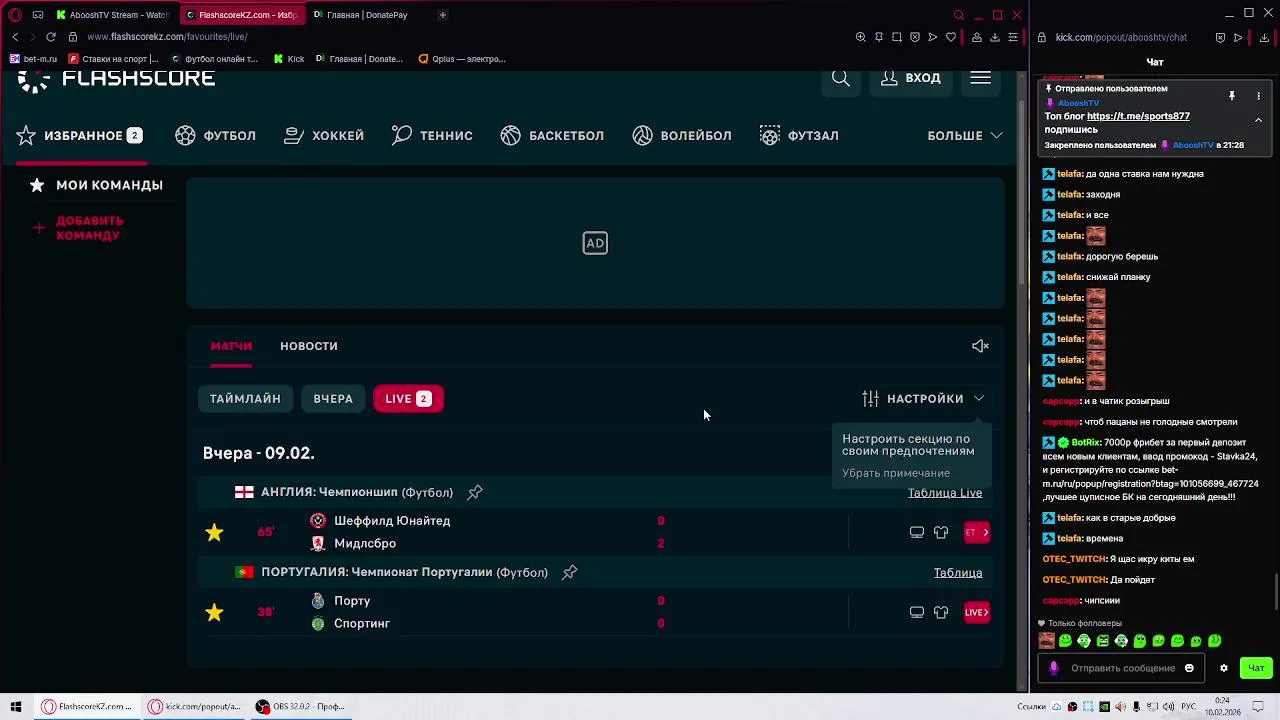Open Flashscore search magnifier

pyautogui.click(x=841, y=78)
